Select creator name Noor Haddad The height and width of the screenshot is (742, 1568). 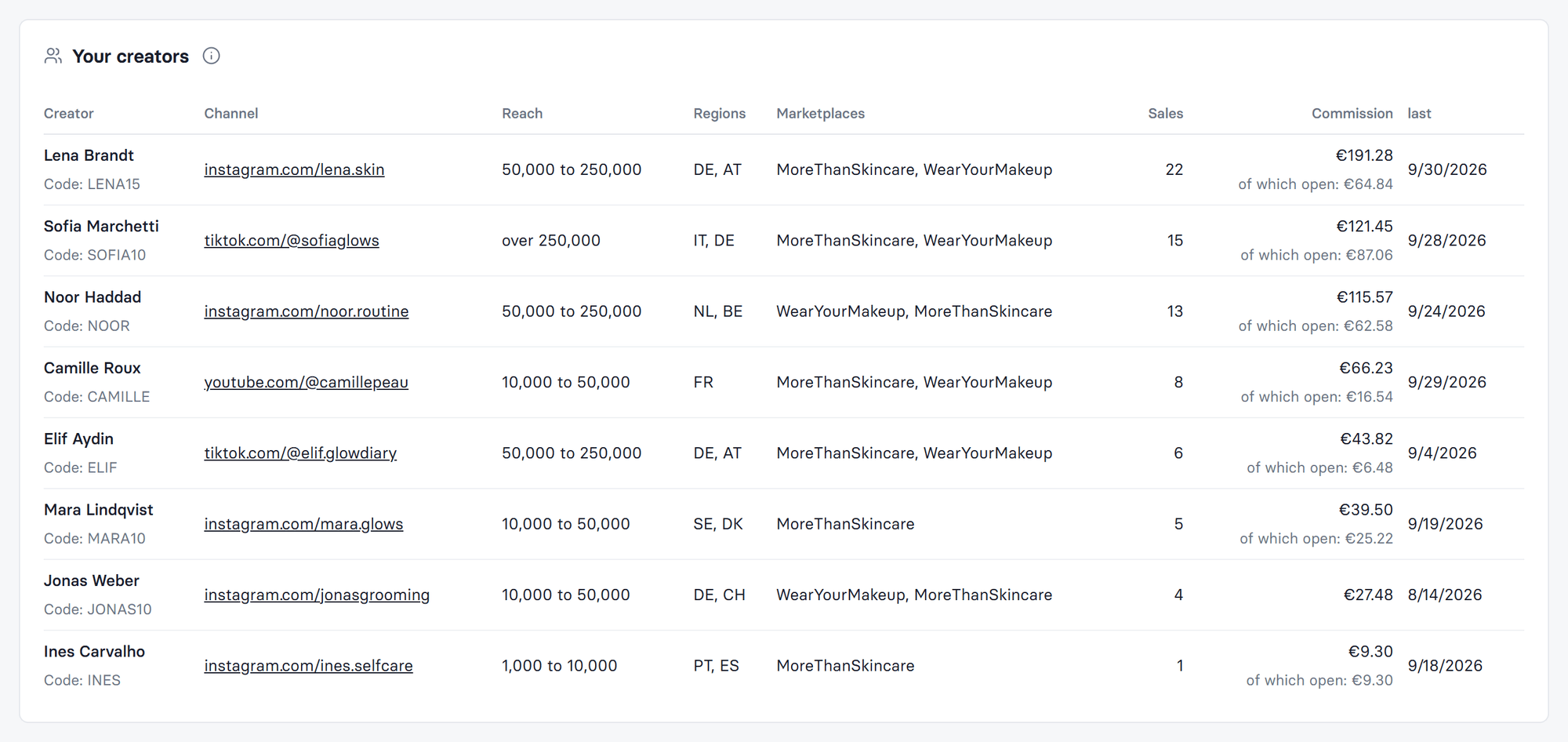(x=93, y=297)
